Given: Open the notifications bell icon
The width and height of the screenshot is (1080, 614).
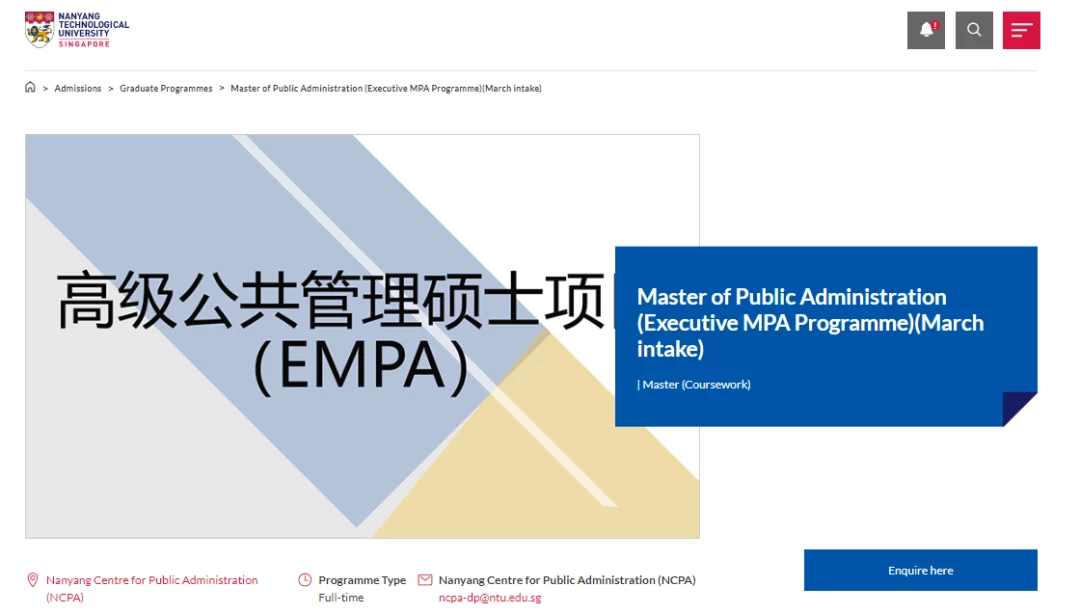Looking at the screenshot, I should [x=926, y=30].
